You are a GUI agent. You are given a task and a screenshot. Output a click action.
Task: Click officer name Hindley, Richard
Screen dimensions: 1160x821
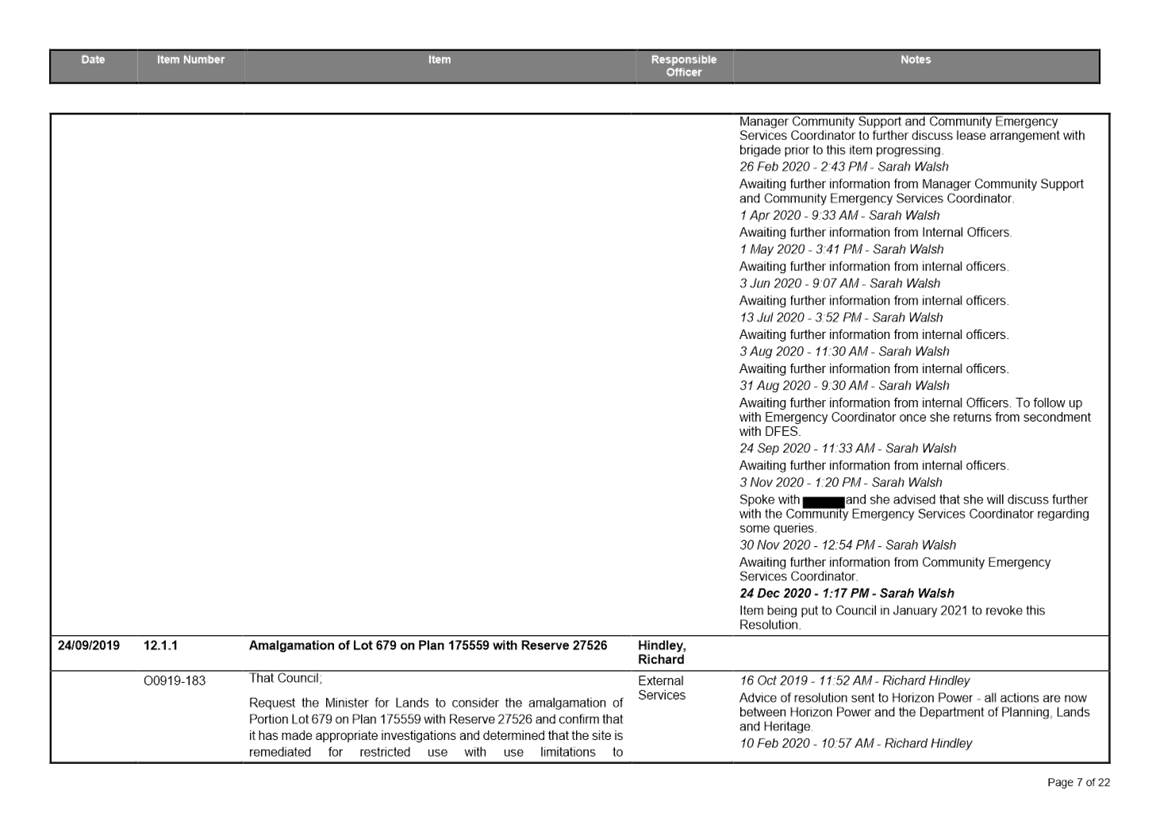[662, 652]
